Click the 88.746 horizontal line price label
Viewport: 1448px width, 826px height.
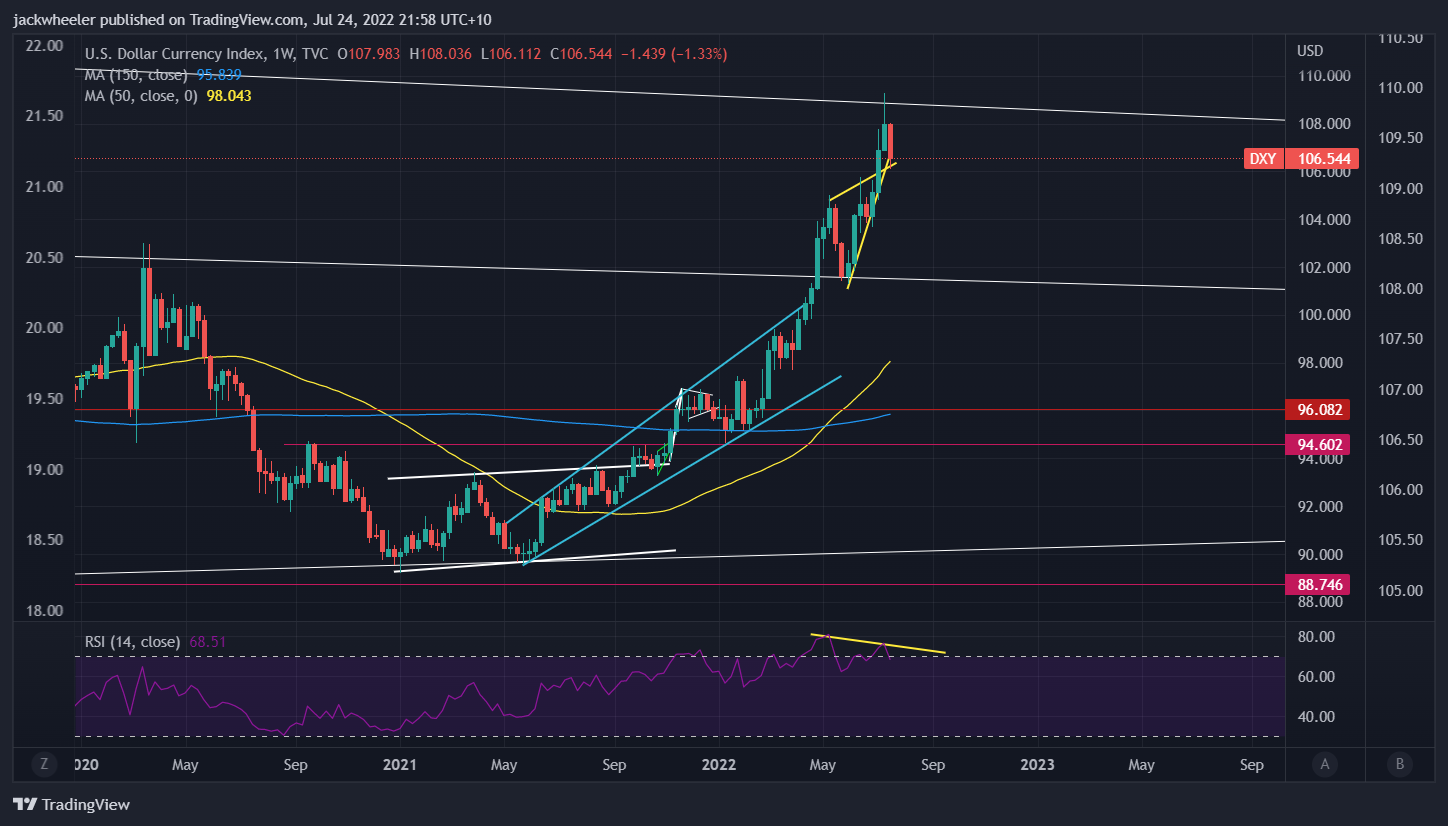(1318, 584)
